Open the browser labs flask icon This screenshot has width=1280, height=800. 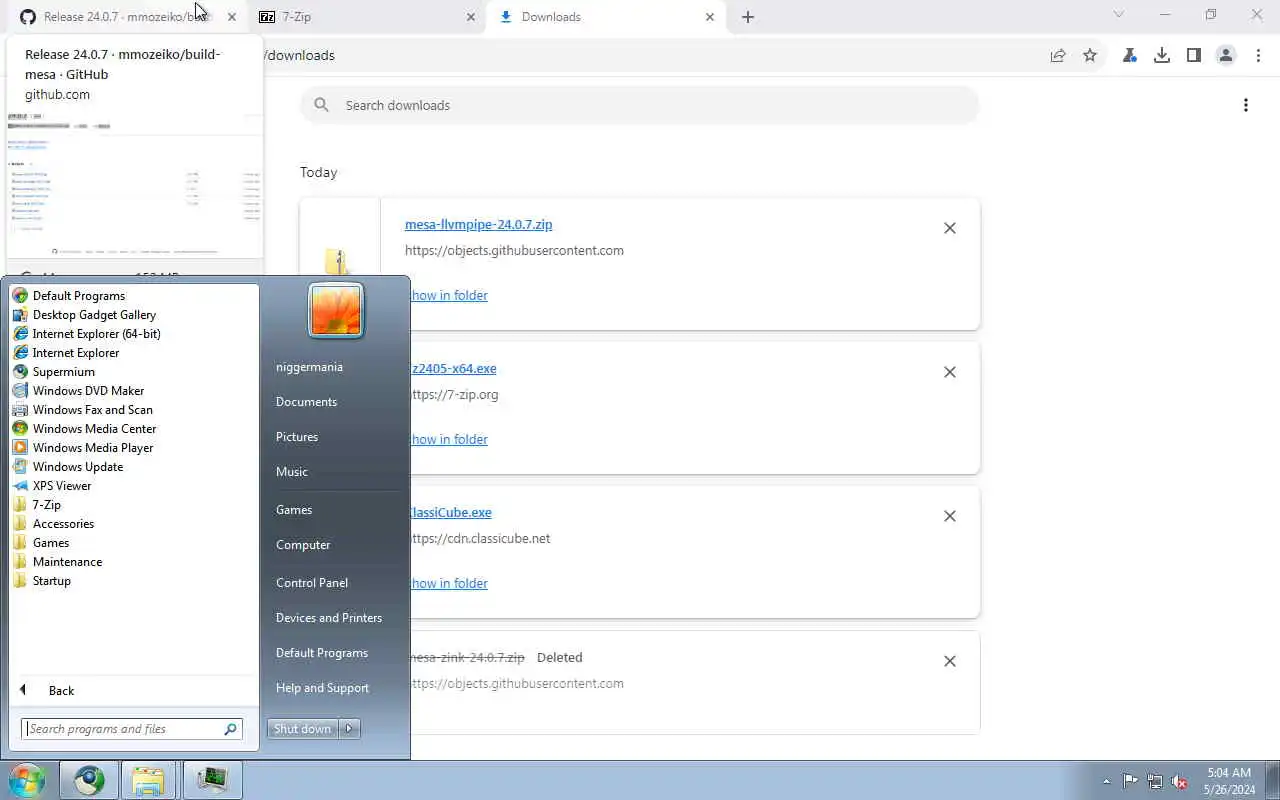(x=1130, y=56)
